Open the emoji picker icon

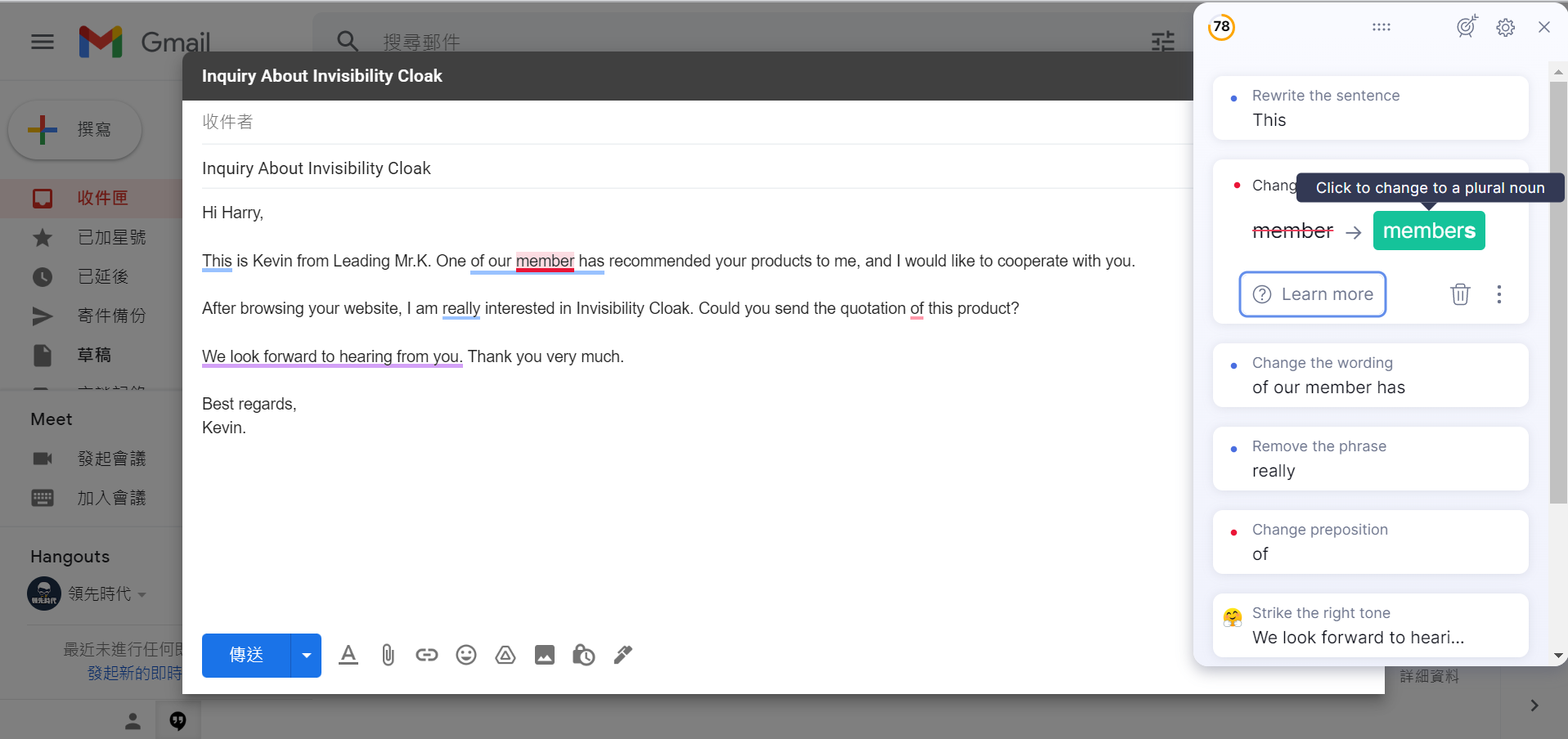[466, 655]
